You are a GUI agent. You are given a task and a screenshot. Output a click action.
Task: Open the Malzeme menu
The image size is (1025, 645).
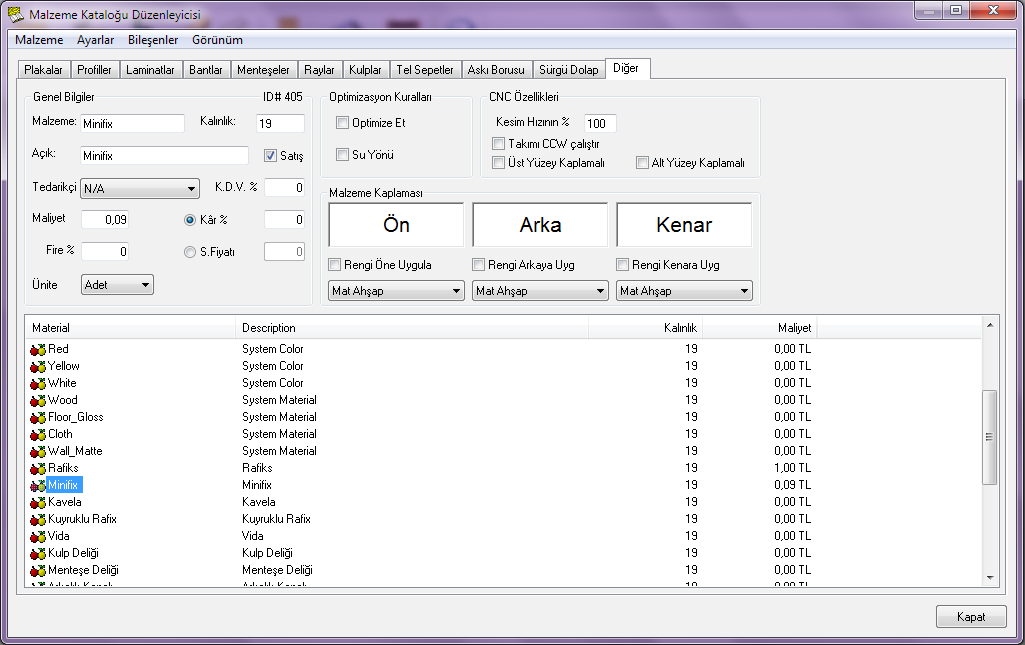pyautogui.click(x=39, y=40)
